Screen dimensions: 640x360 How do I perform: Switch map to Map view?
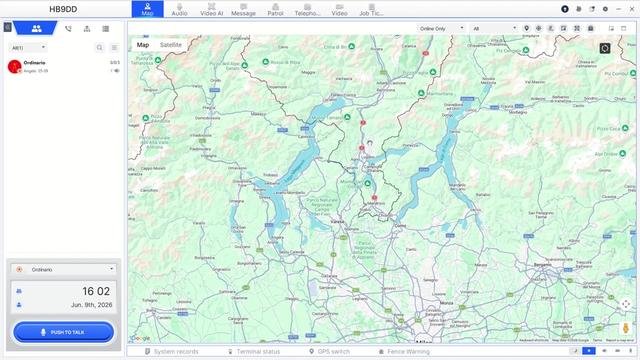pos(143,45)
